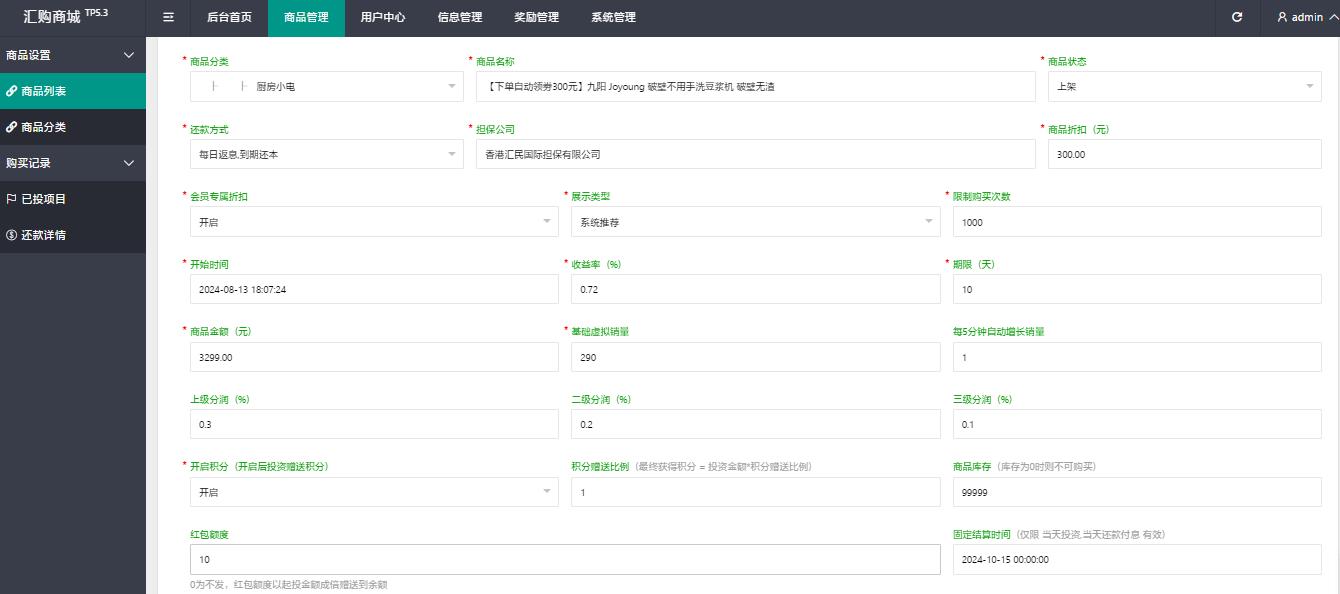Click the 商品金额 field showing 3299.00

(x=374, y=357)
